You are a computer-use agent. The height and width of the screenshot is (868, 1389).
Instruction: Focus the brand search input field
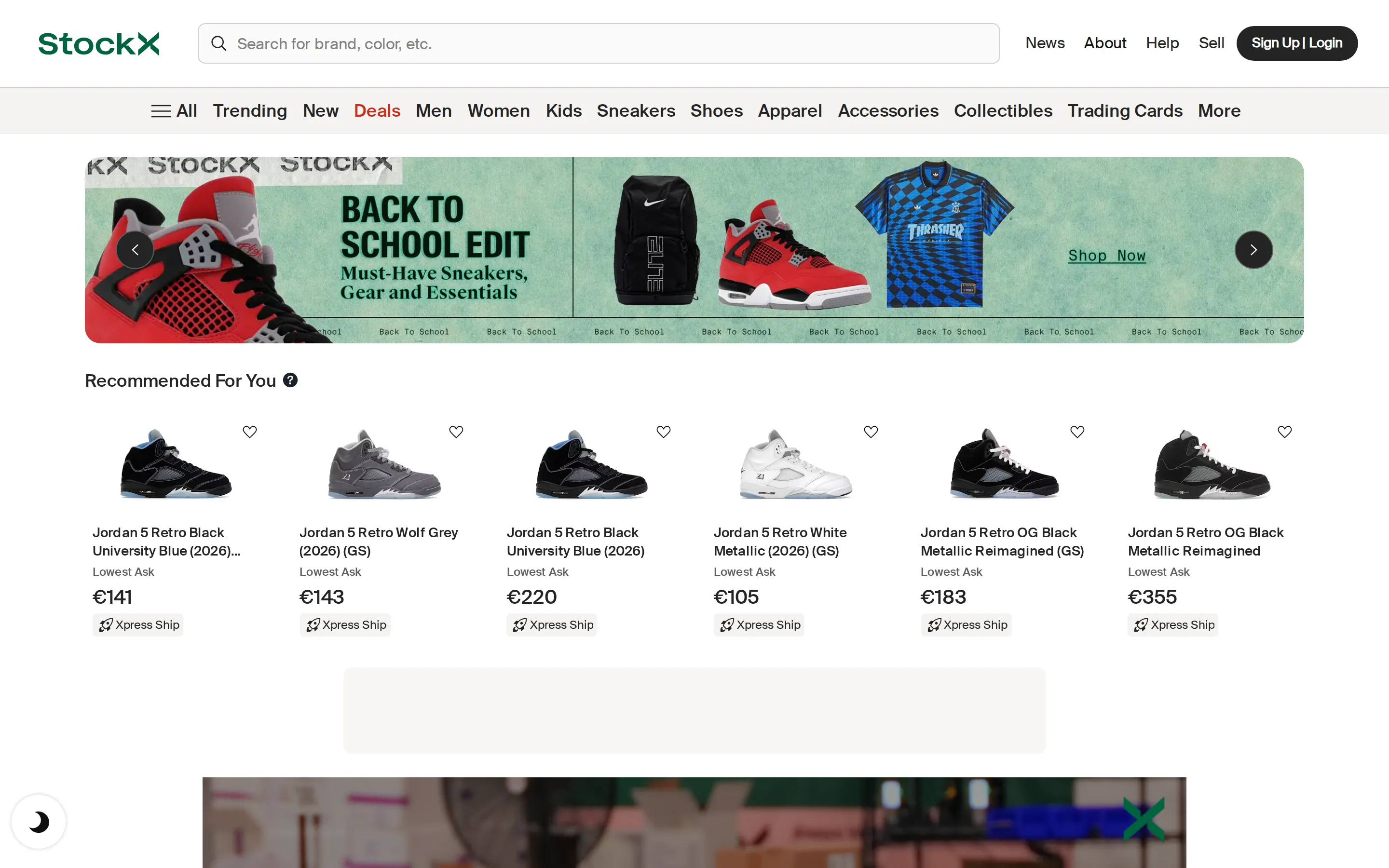click(x=599, y=43)
